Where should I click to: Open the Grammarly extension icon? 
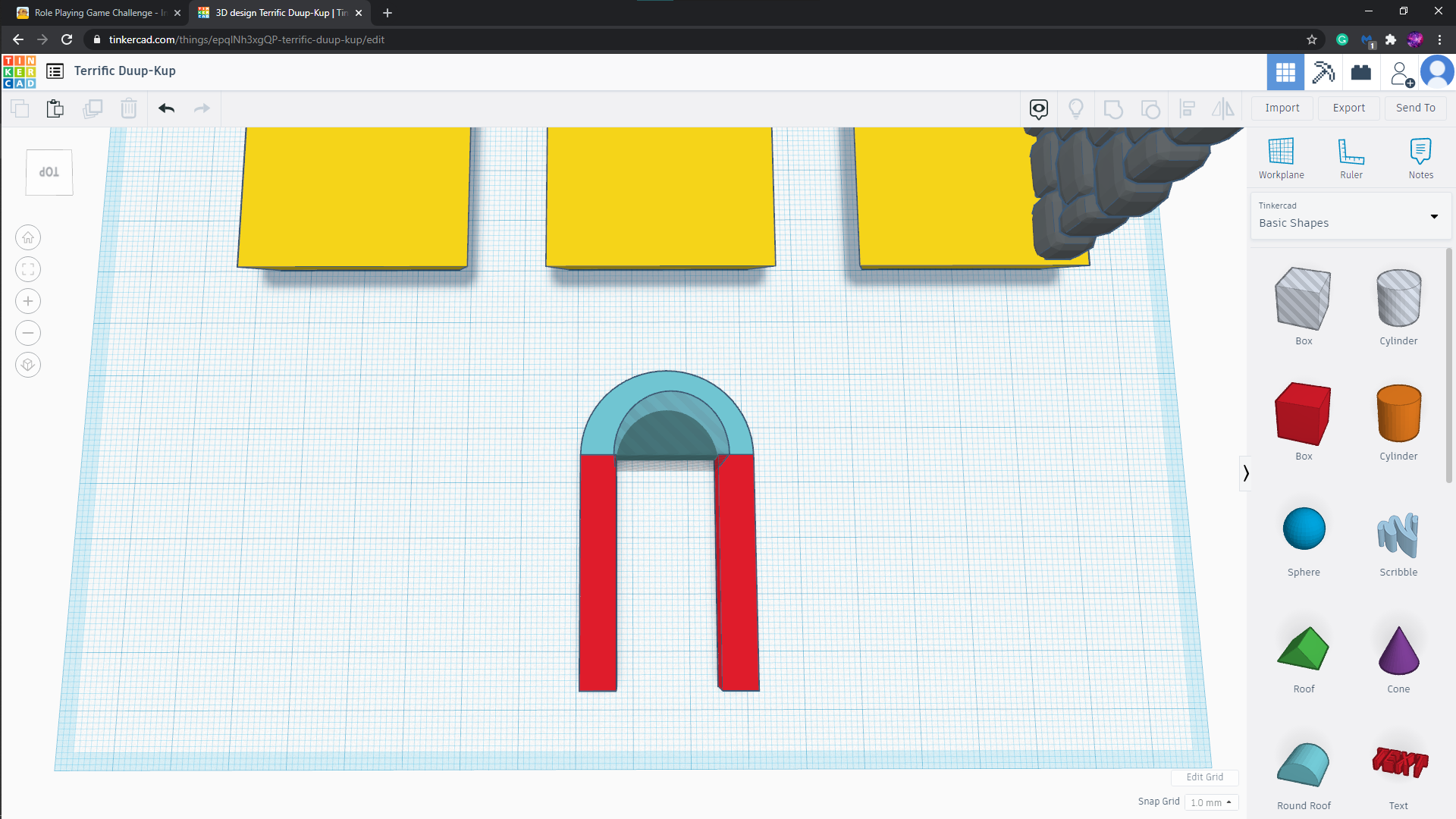[x=1342, y=39]
